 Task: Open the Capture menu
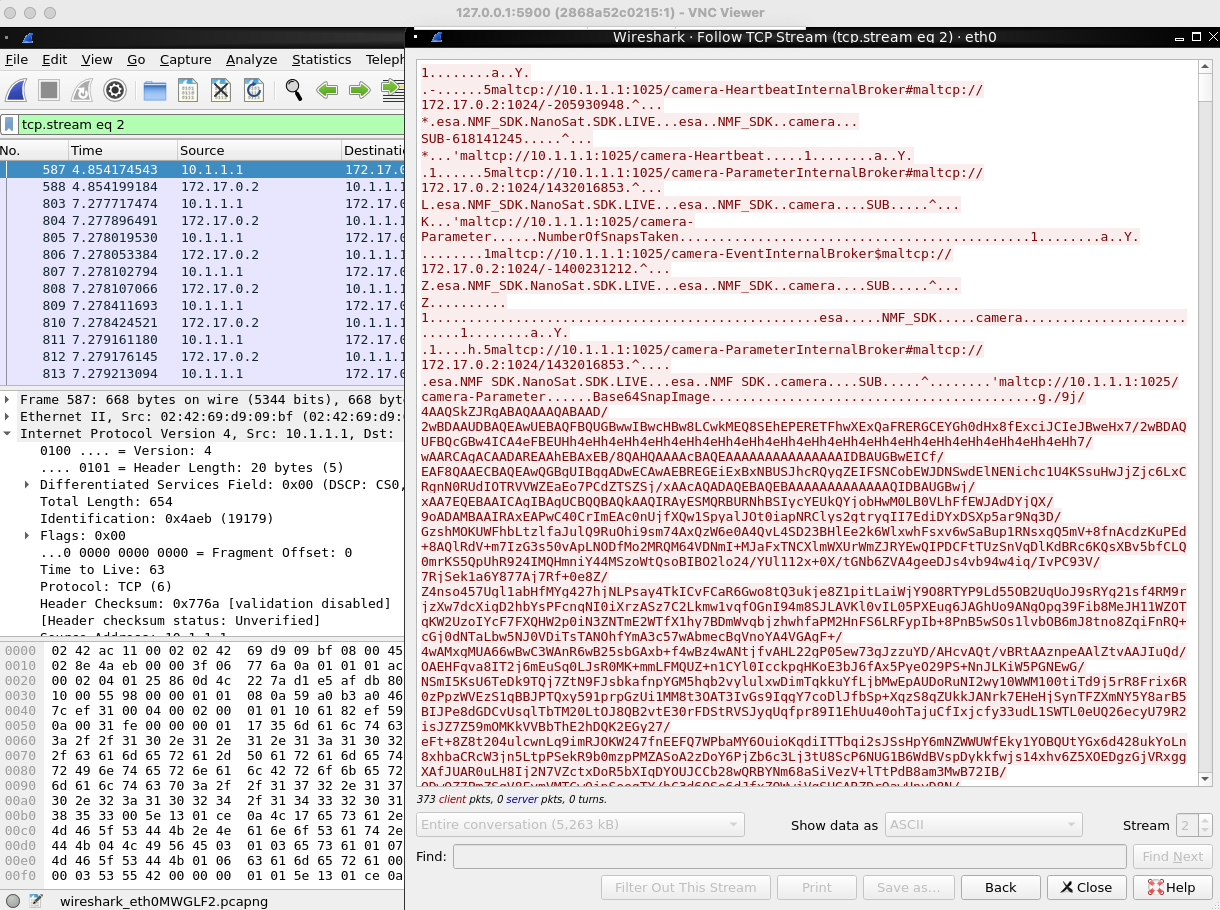click(x=186, y=60)
